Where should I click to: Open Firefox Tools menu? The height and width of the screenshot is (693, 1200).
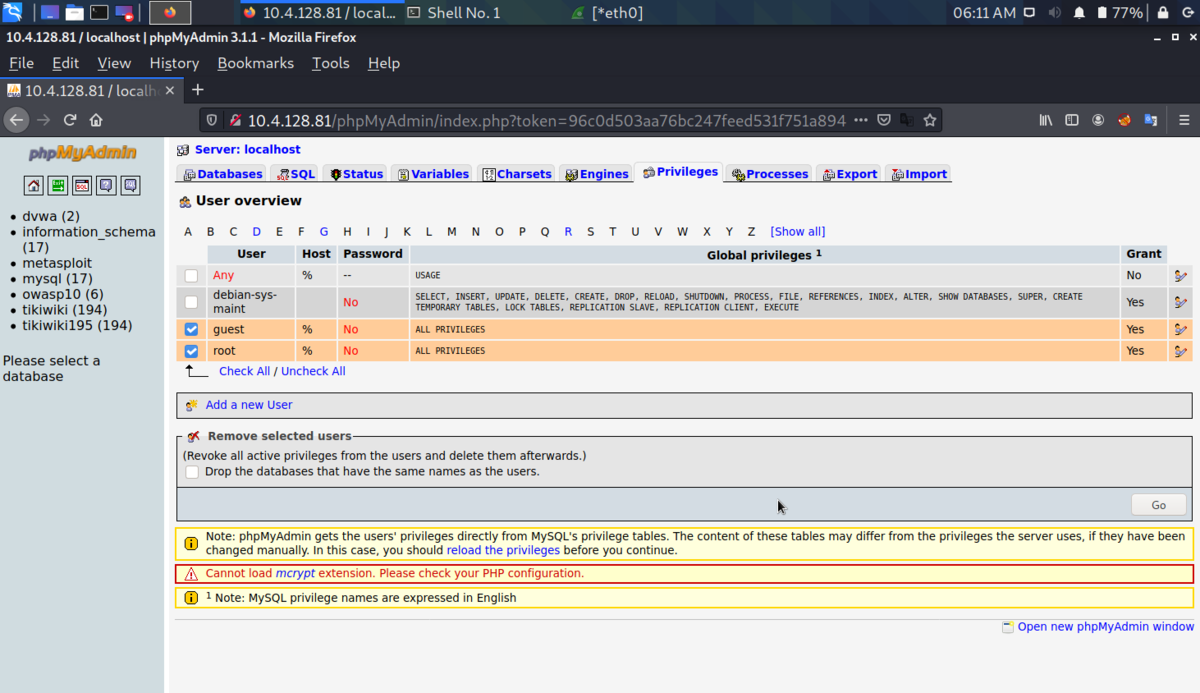(x=330, y=63)
